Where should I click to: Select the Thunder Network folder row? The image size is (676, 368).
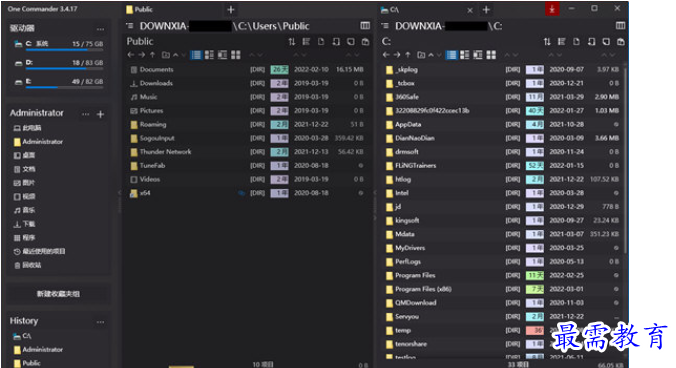[247, 152]
